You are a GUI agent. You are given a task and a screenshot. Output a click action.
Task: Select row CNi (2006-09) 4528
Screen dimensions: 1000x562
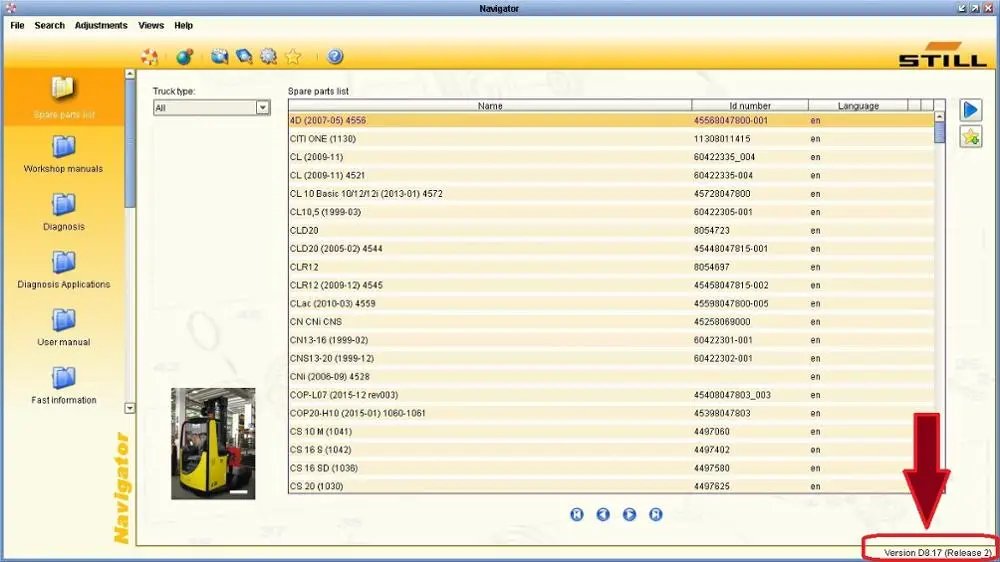[611, 376]
